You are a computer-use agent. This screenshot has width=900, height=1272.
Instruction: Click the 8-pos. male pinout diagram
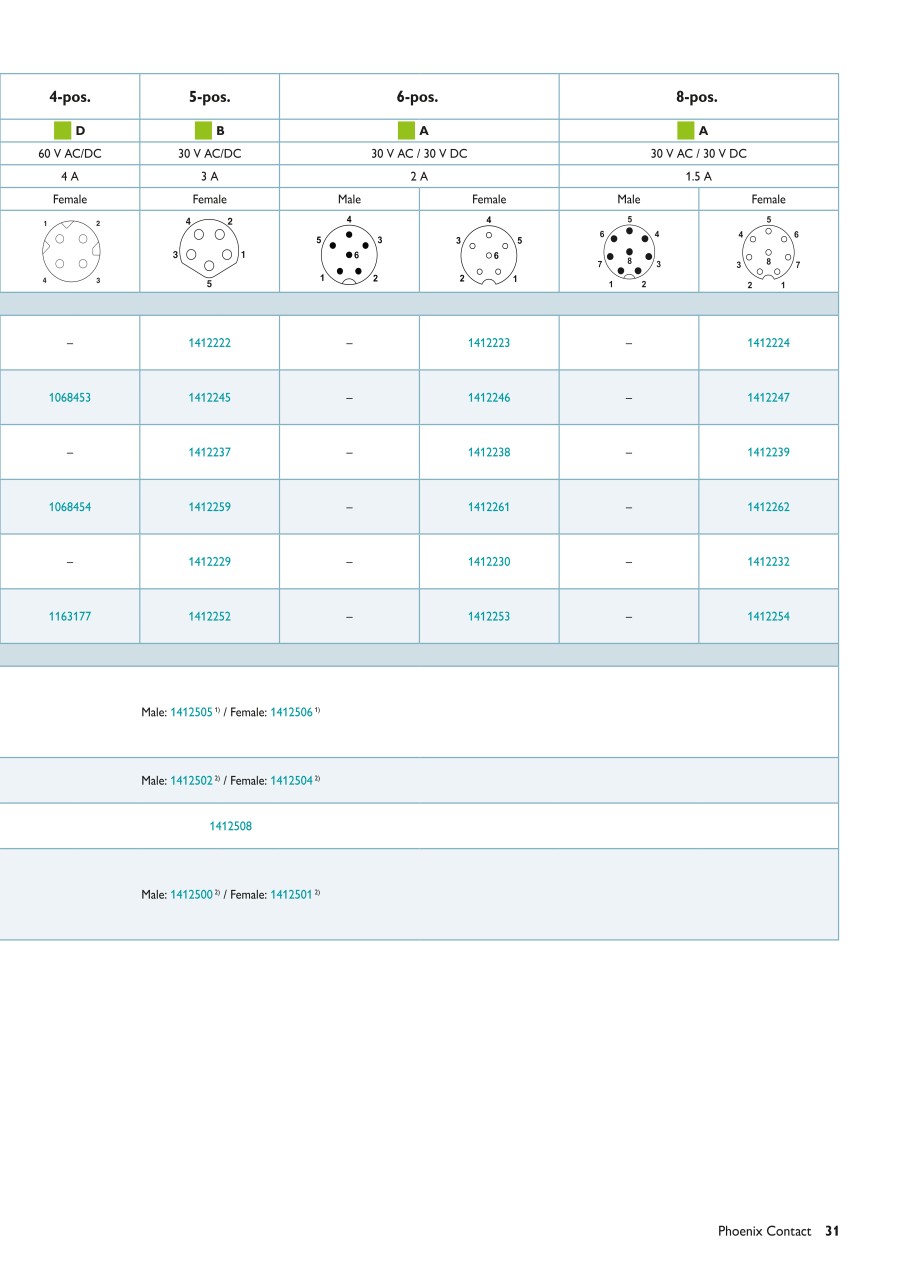coord(629,252)
